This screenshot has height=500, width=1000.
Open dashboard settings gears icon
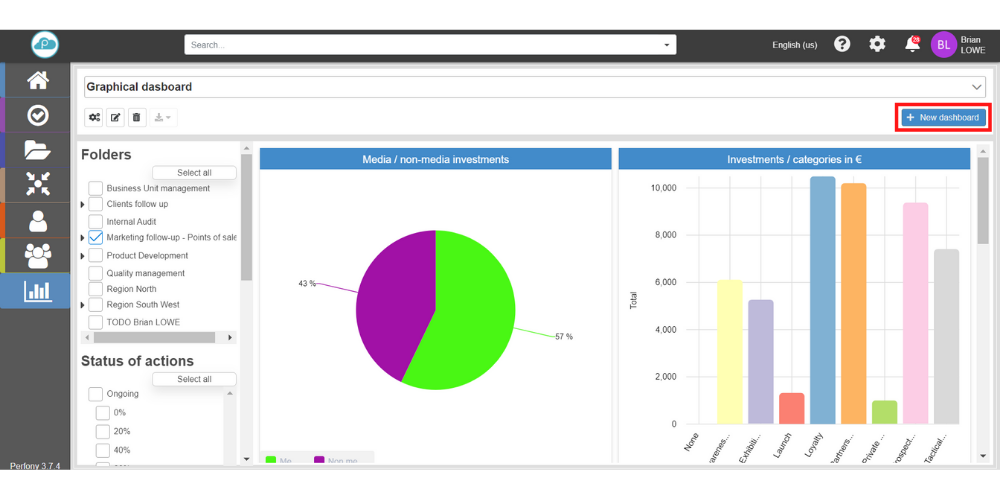click(94, 118)
